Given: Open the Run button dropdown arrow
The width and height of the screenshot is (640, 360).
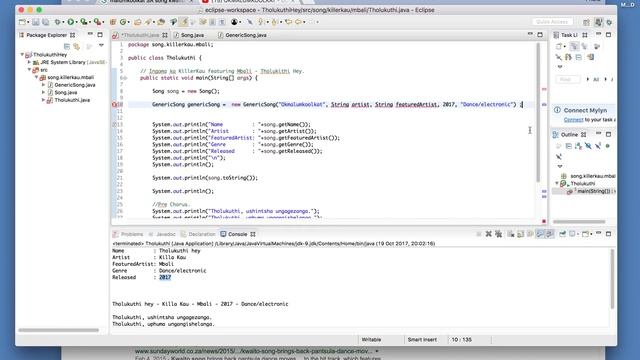Looking at the screenshot, I should [76, 22].
